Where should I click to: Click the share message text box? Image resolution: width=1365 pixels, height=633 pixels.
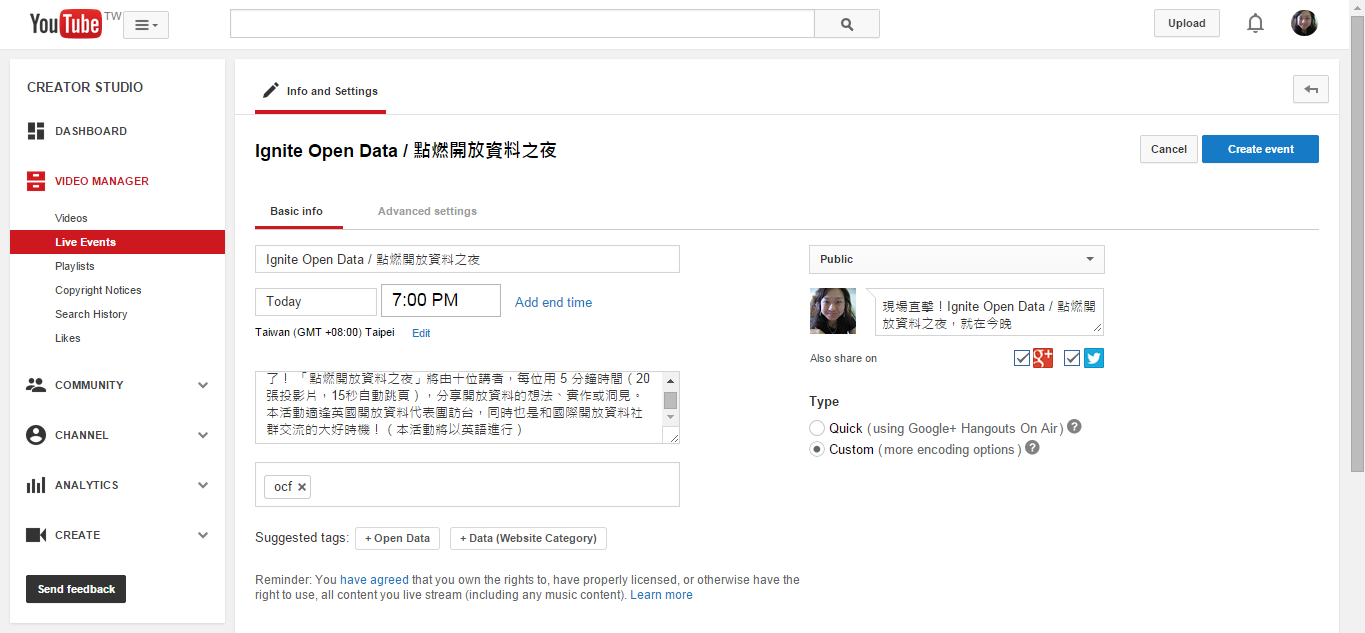pos(989,312)
